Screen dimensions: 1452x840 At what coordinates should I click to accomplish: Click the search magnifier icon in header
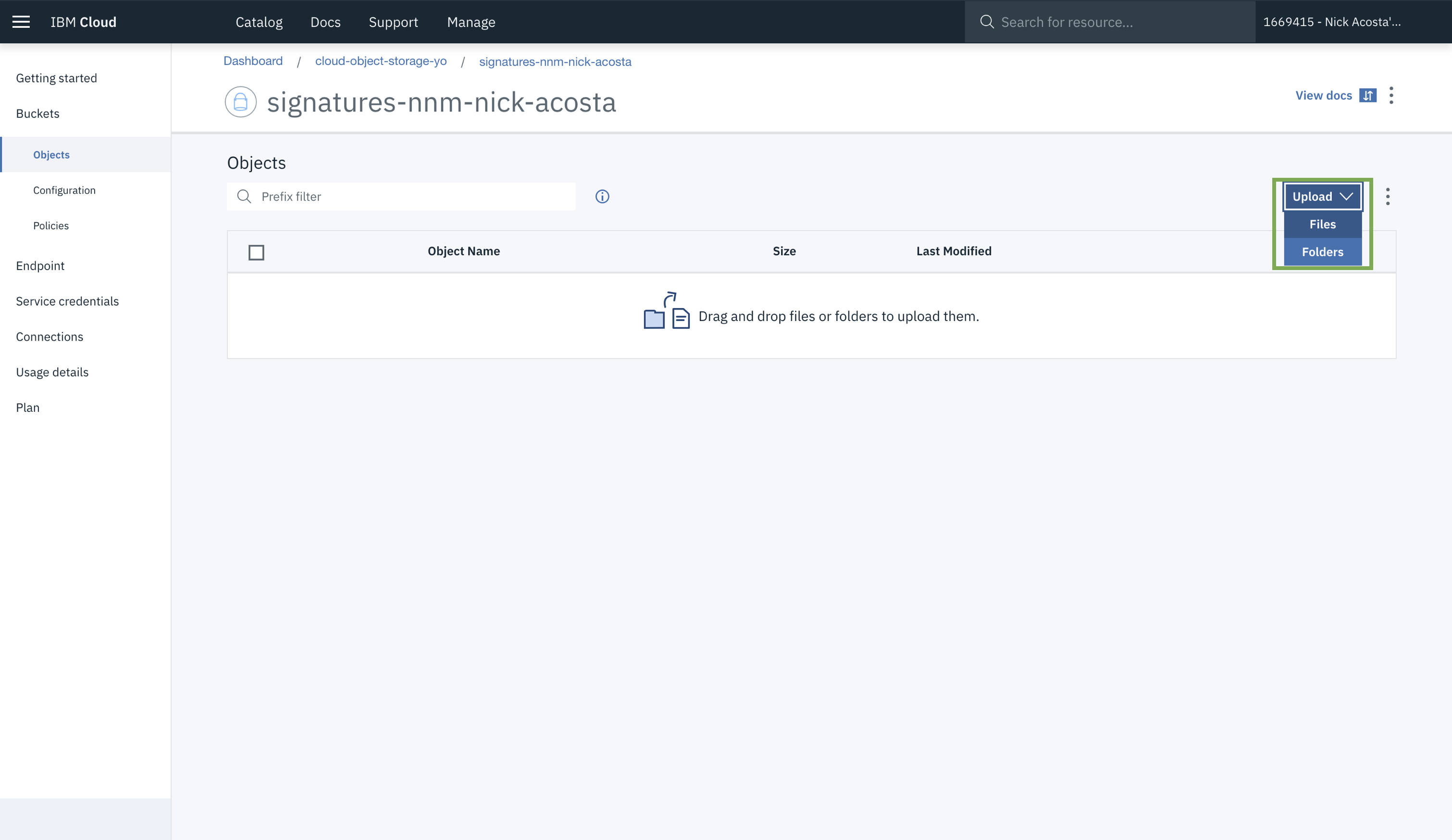986,22
